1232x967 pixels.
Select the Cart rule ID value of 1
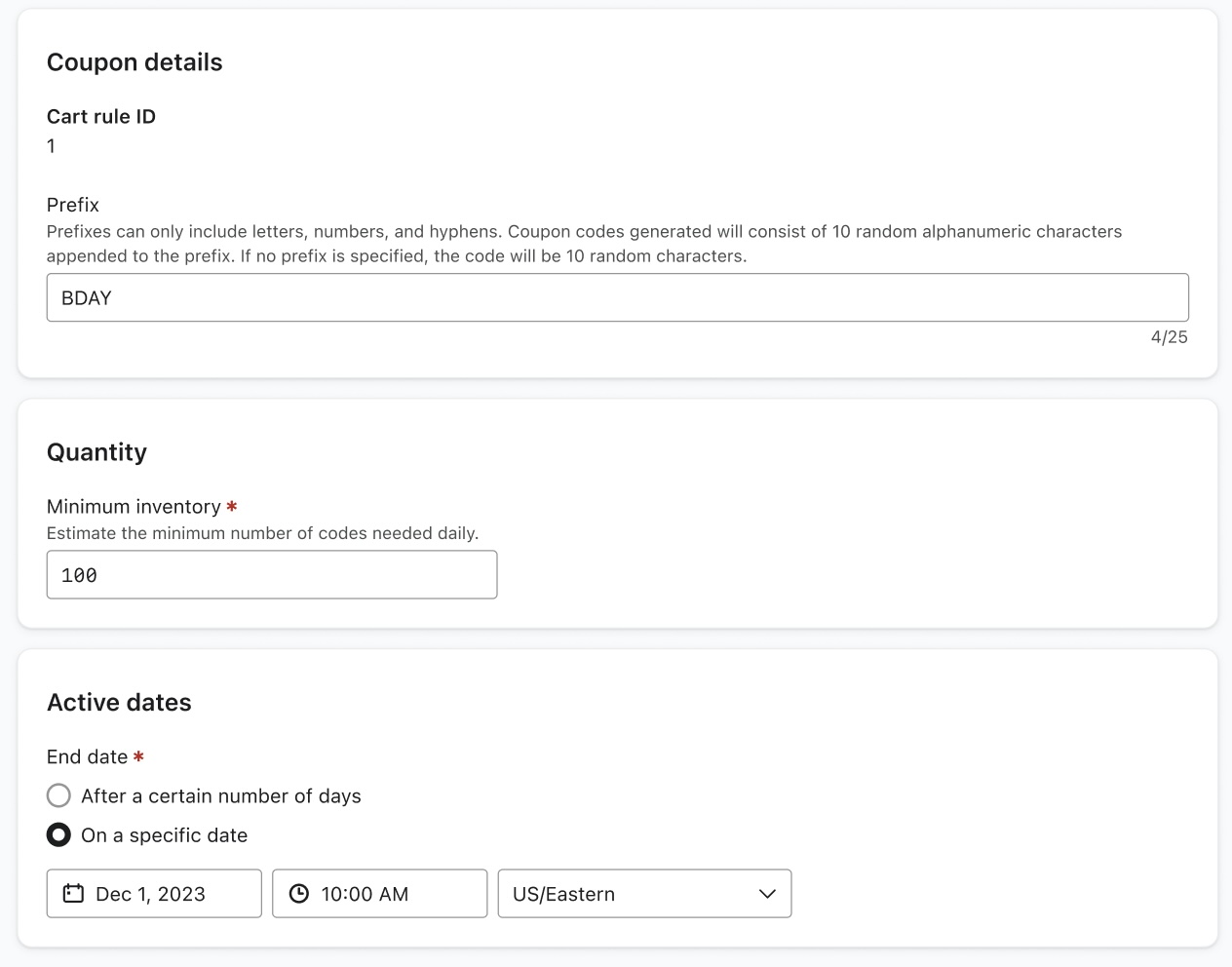coord(51,145)
